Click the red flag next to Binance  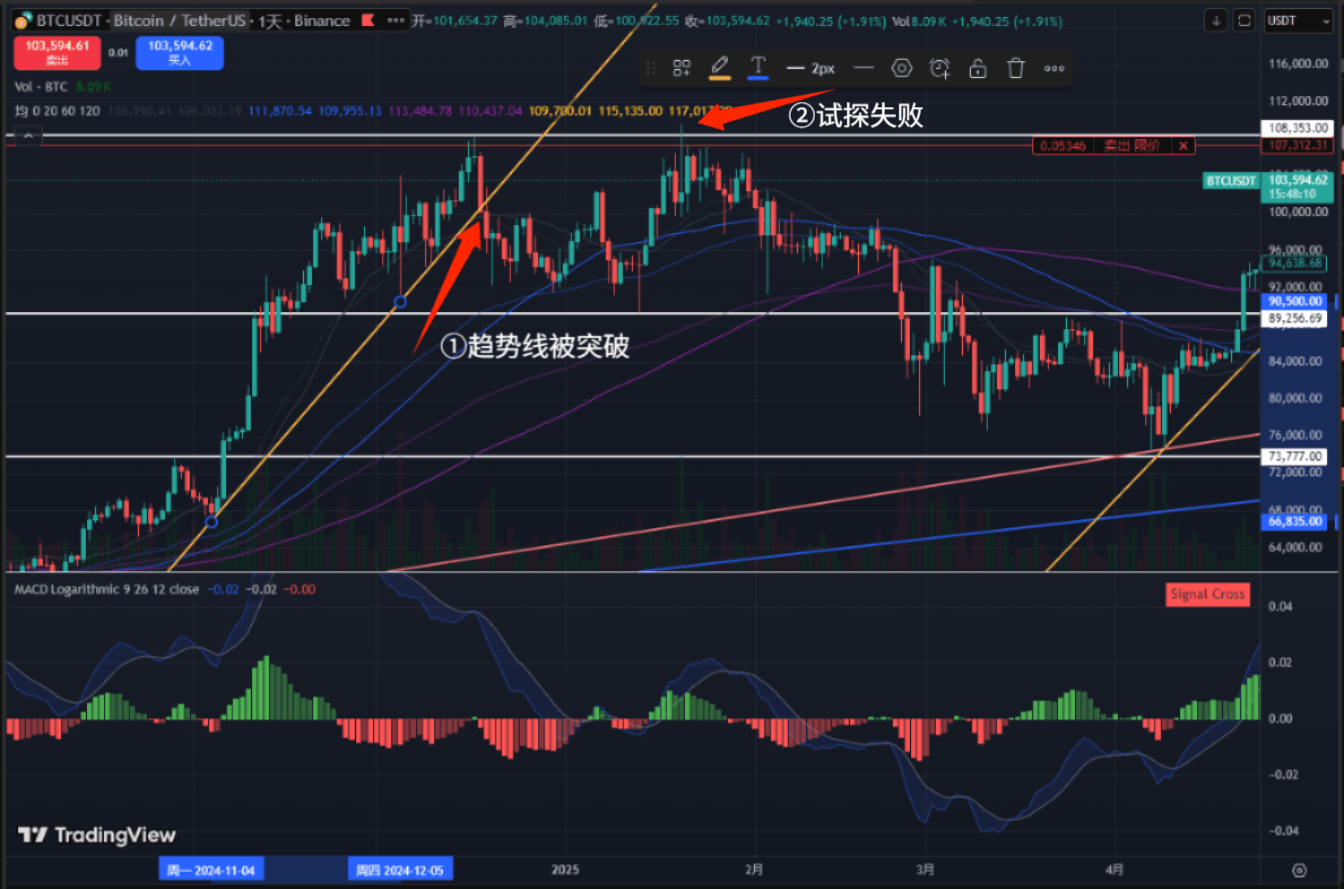click(367, 20)
